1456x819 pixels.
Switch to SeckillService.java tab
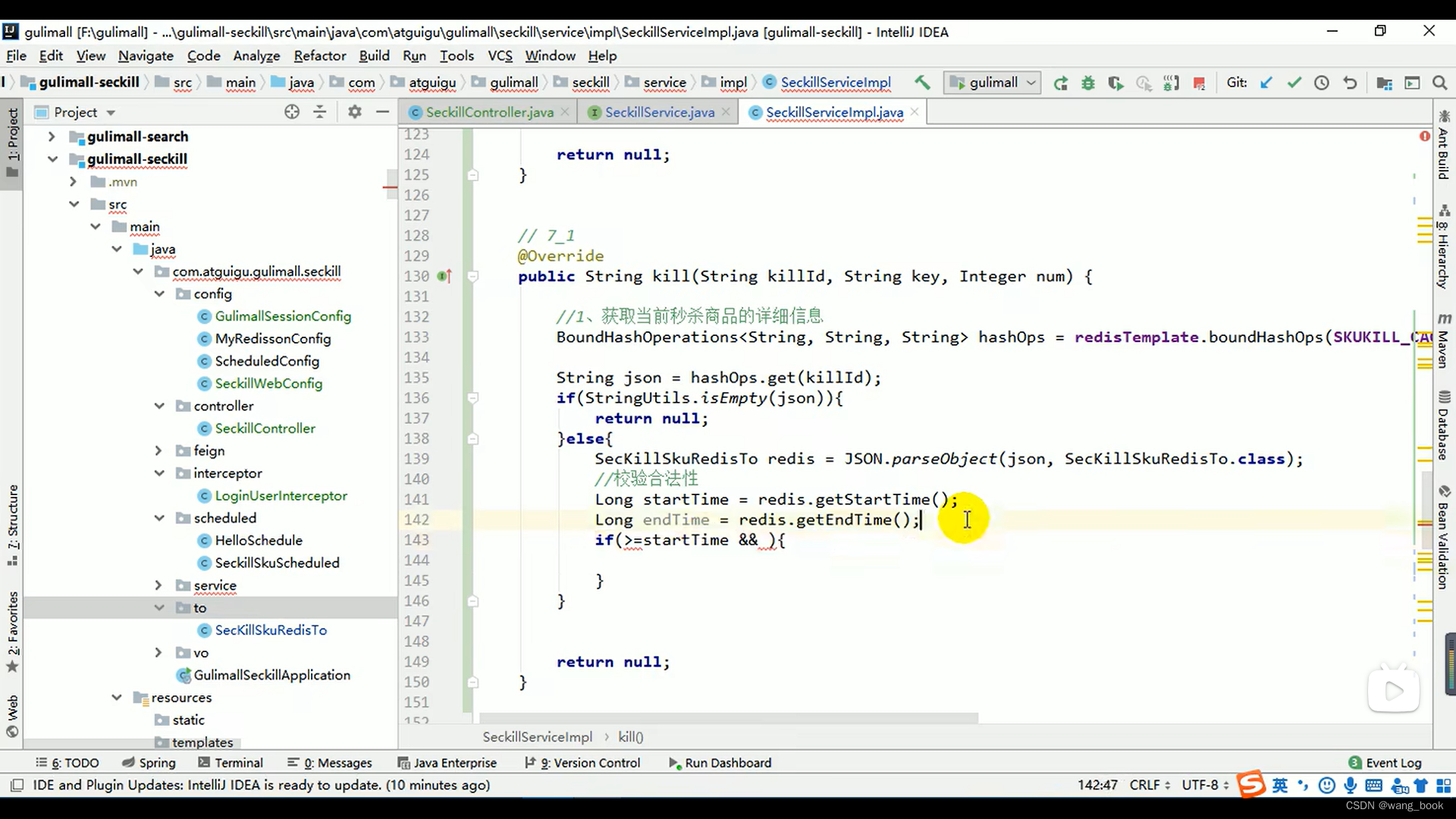[659, 112]
